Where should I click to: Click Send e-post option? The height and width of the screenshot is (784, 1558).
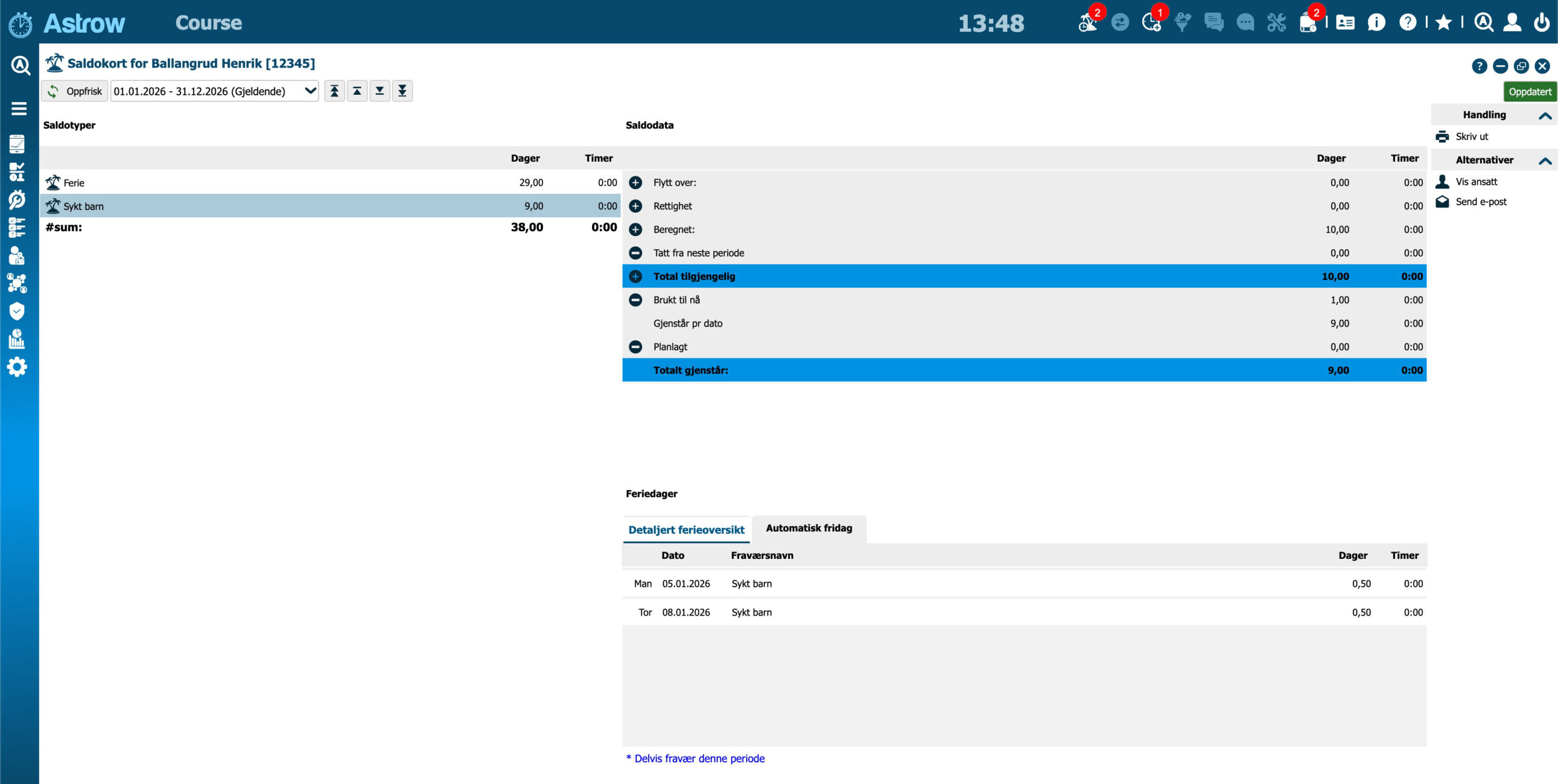click(1480, 202)
